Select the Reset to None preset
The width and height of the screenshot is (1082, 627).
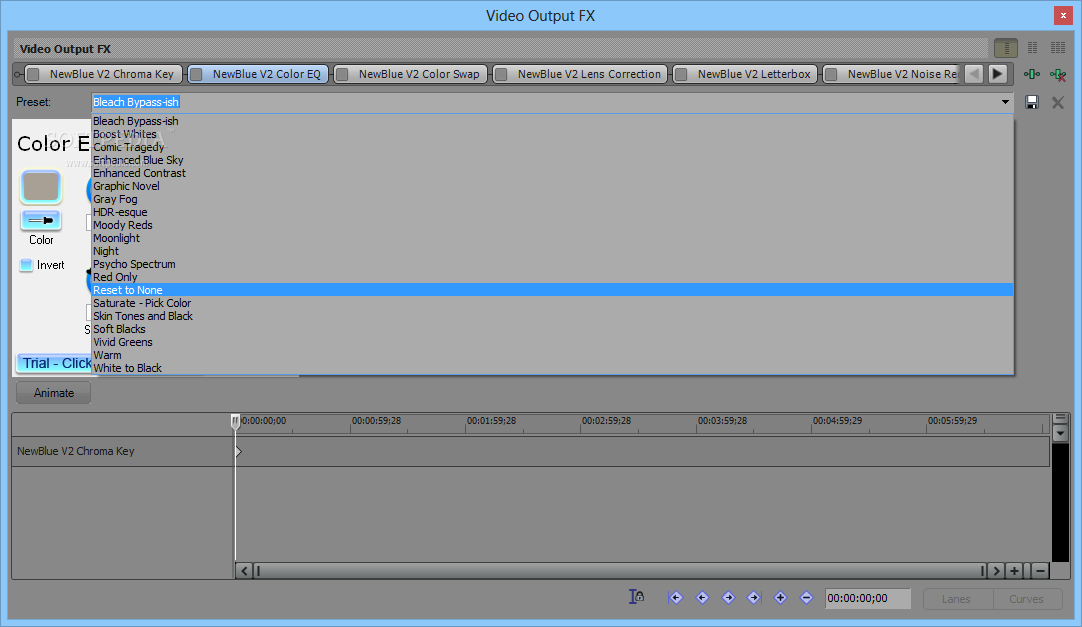coord(553,290)
